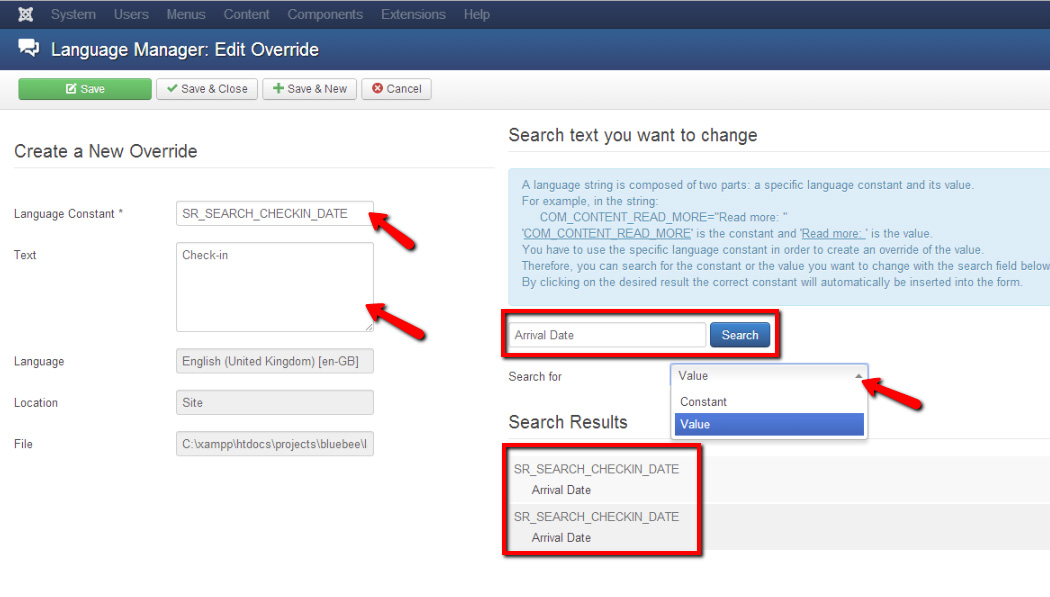Open the Content menu
Screen dimensions: 1050x597
click(246, 14)
